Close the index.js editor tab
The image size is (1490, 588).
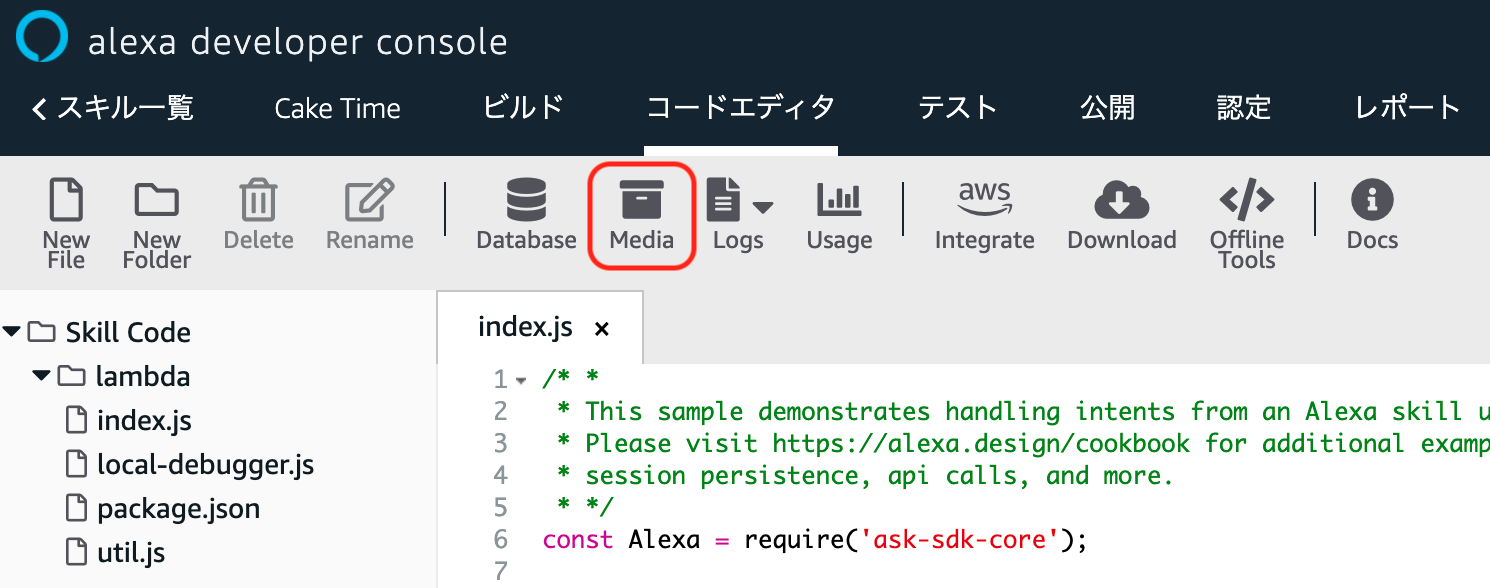[x=602, y=329]
